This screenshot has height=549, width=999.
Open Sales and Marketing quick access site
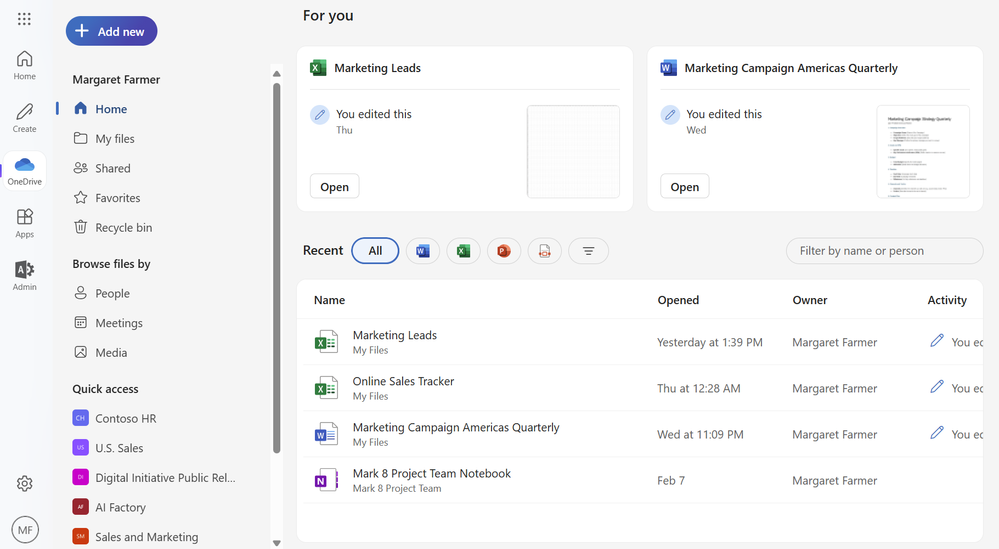tap(147, 537)
